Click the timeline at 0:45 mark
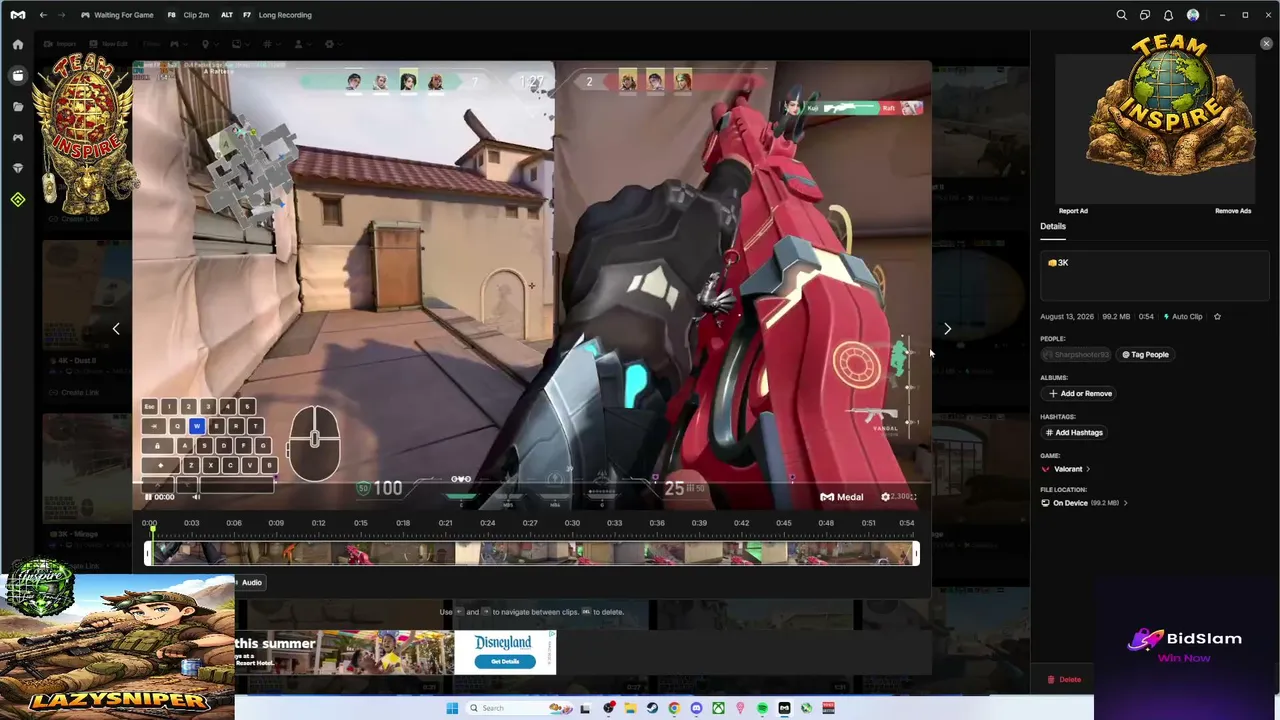The image size is (1280, 720). 784,523
